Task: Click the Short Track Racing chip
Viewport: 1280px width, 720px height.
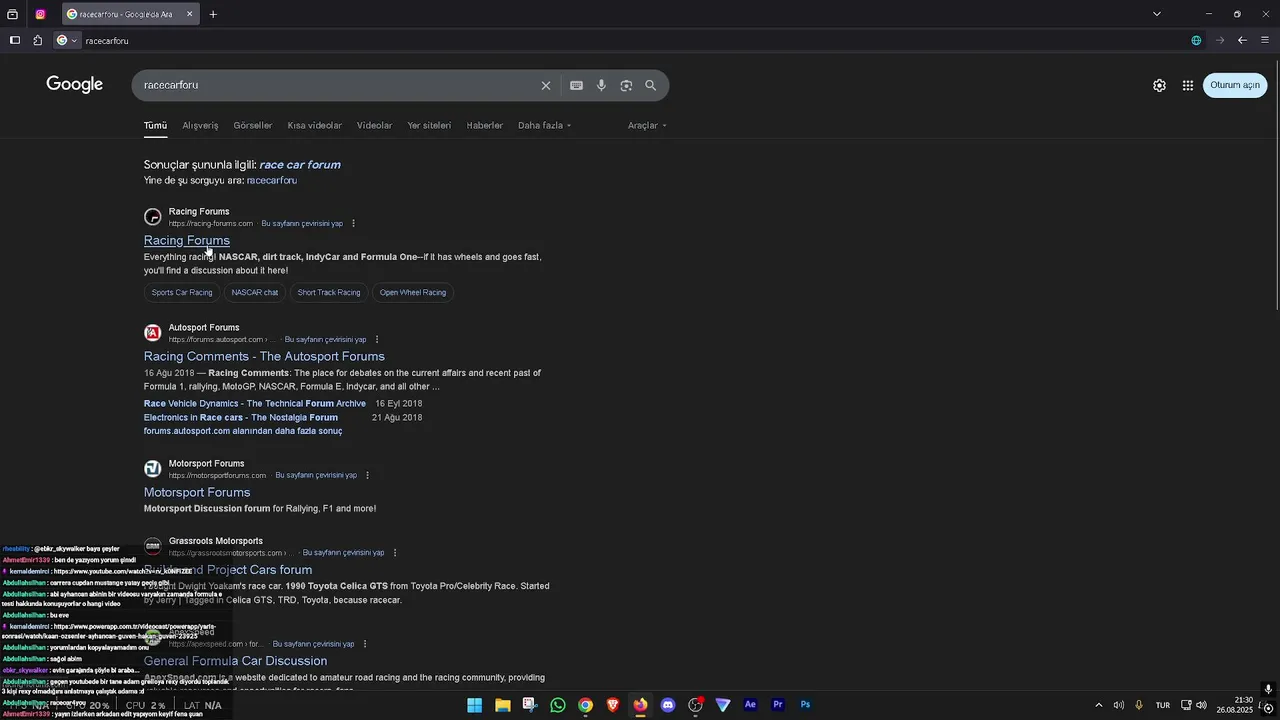Action: 329,292
